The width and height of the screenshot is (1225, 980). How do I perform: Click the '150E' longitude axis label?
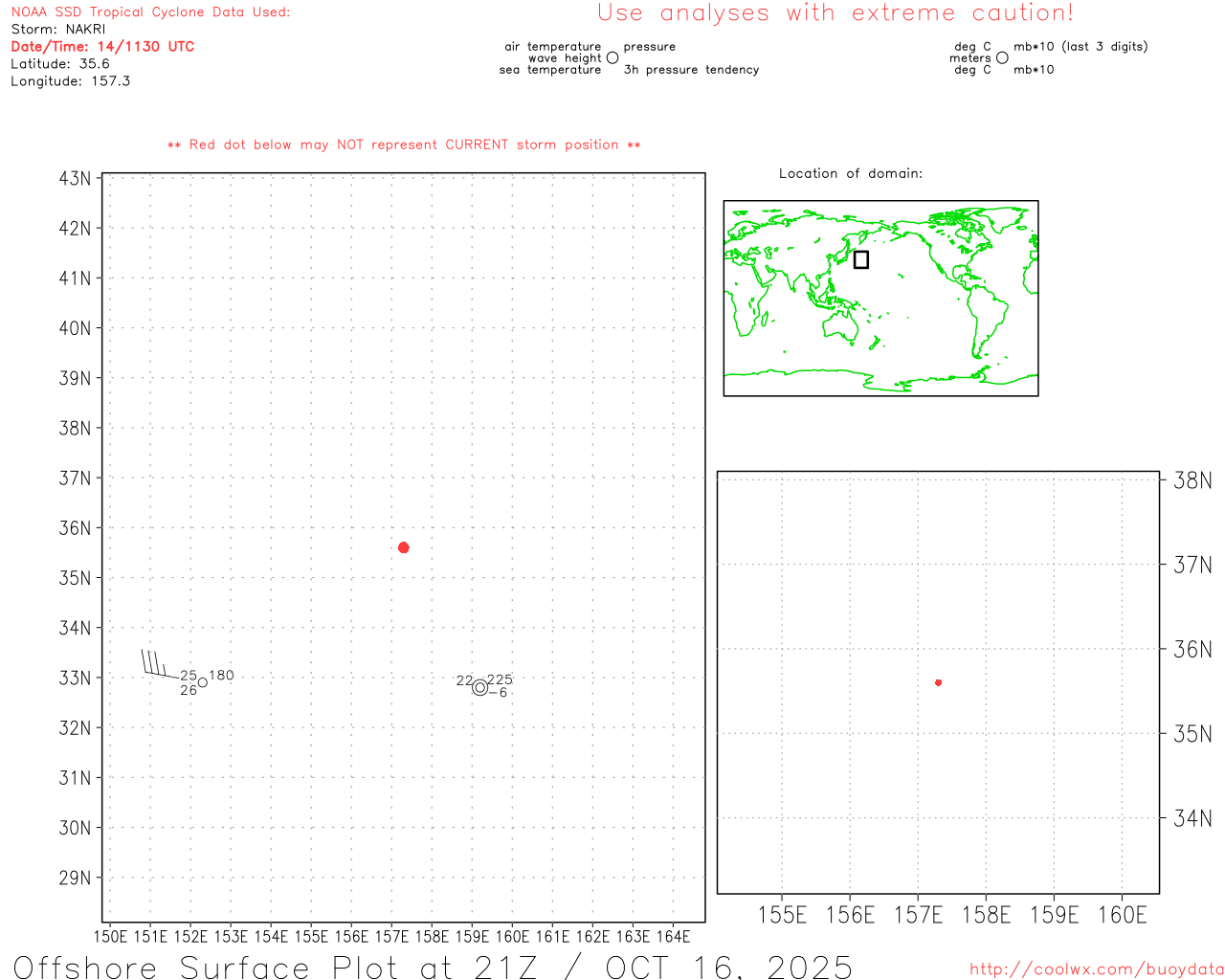point(110,937)
